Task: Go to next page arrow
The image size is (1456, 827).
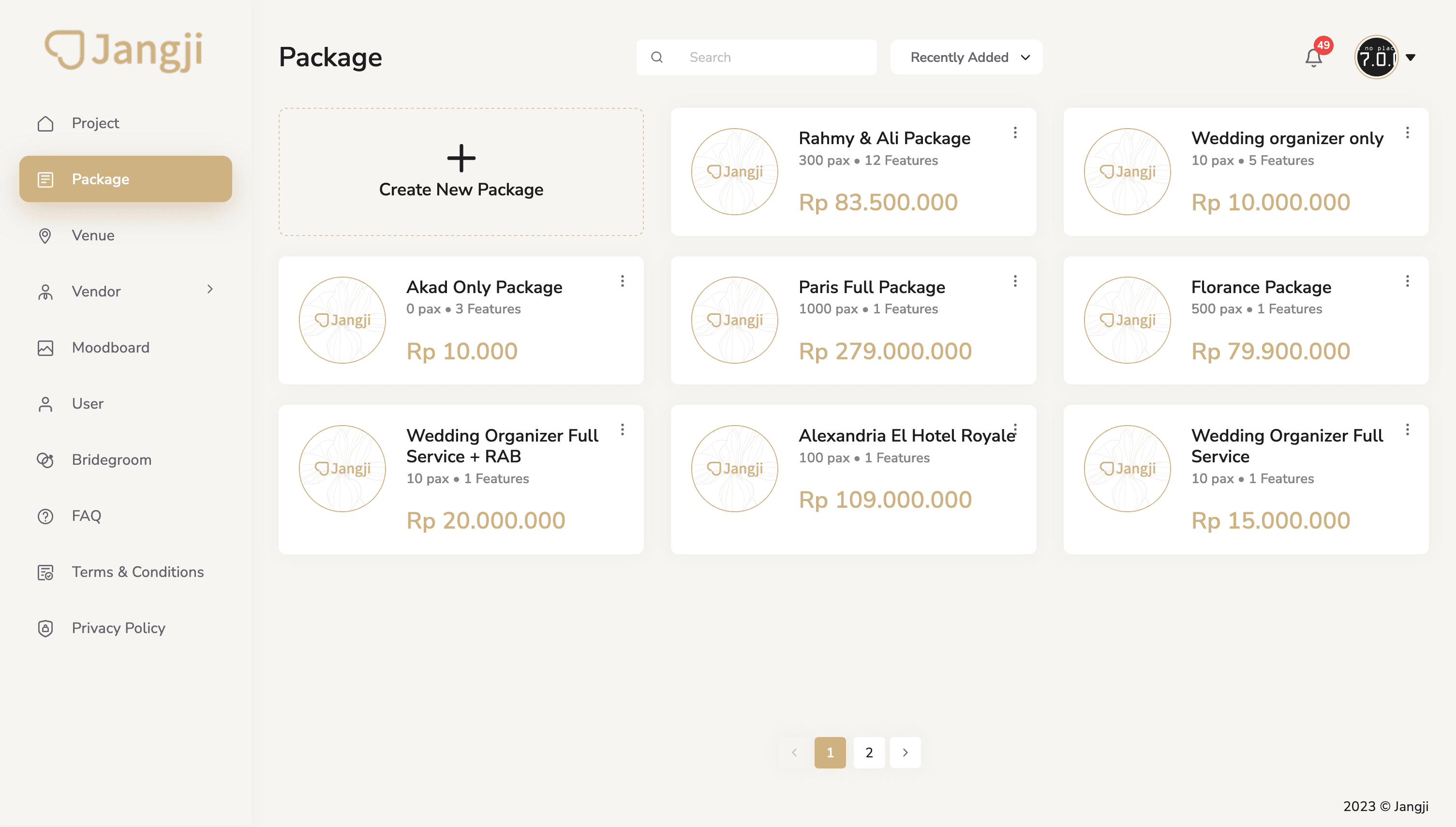Action: point(906,753)
